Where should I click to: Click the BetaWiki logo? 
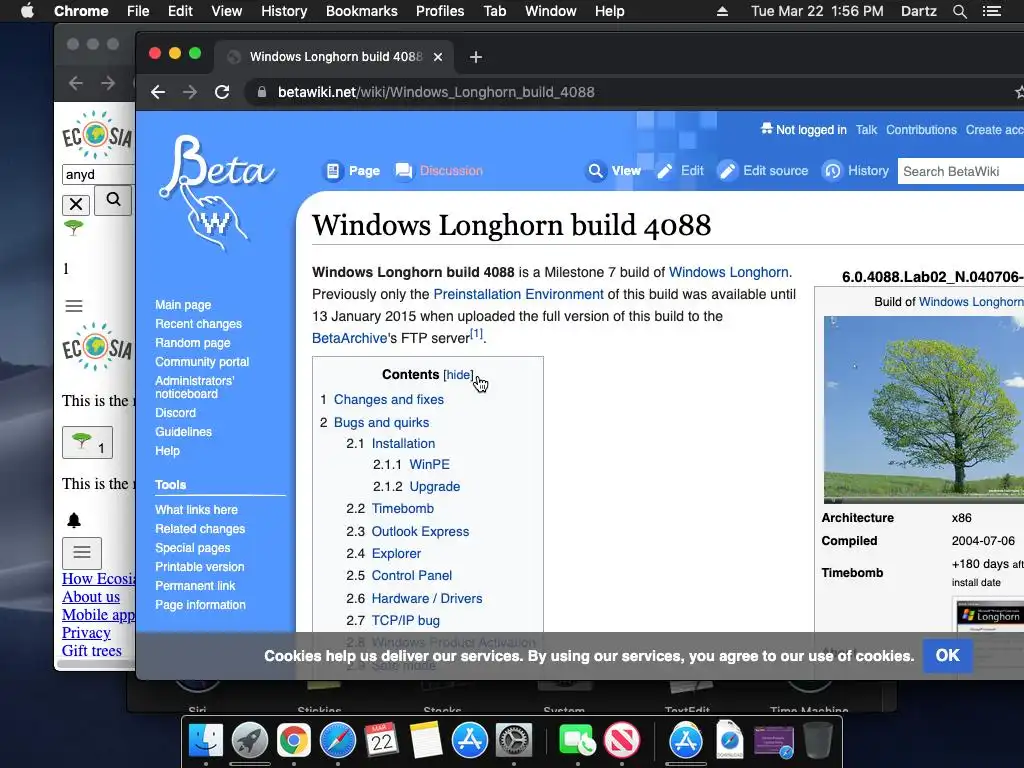click(217, 193)
